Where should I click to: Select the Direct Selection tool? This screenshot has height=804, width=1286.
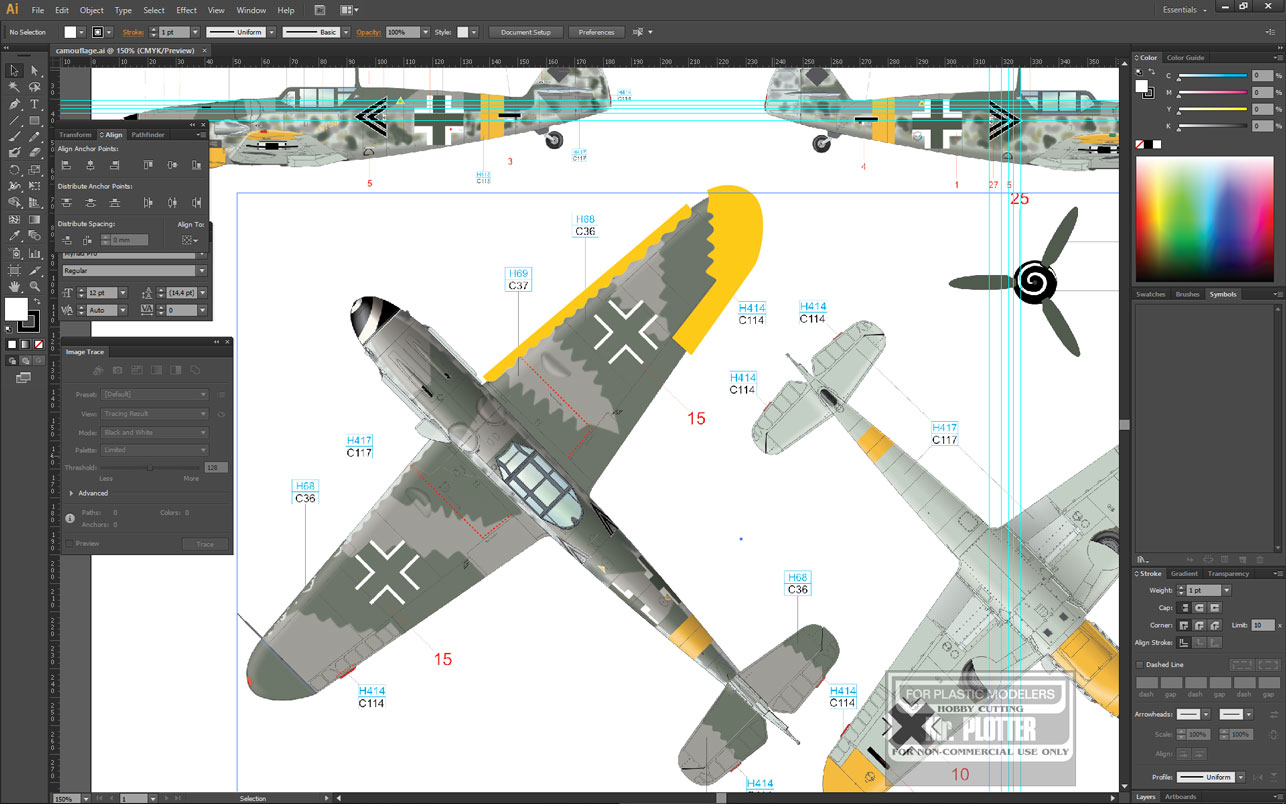coord(34,71)
